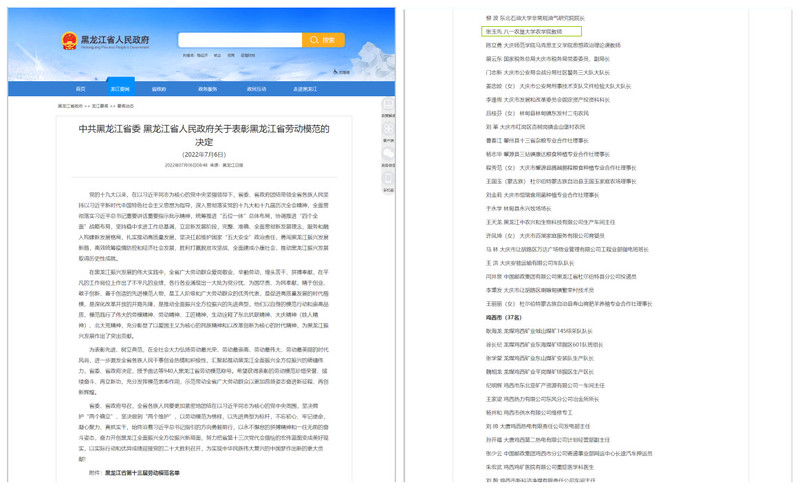This screenshot has width=799, height=489.
Task: Open the four-dot client app sidebar icon
Action: (388, 128)
